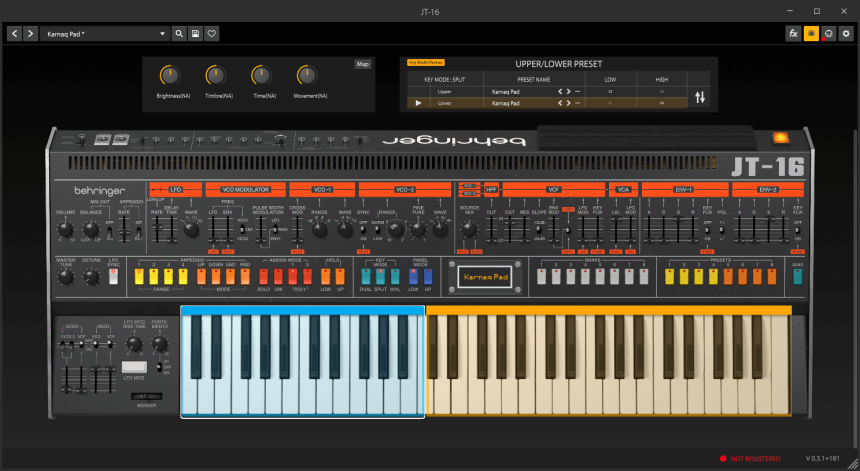
Task: Click the orange power light on synth
Action: tap(780, 138)
